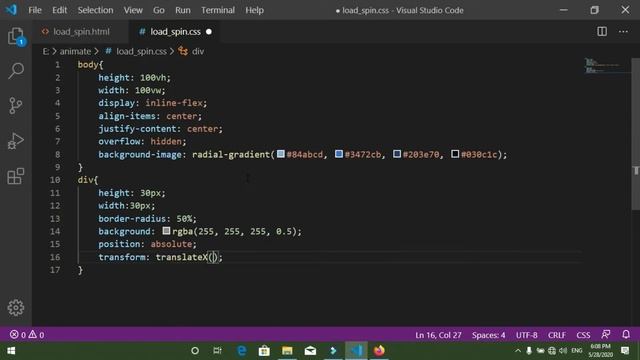Split the editor to the right
Screen dimensions: 640x360
click(x=602, y=31)
